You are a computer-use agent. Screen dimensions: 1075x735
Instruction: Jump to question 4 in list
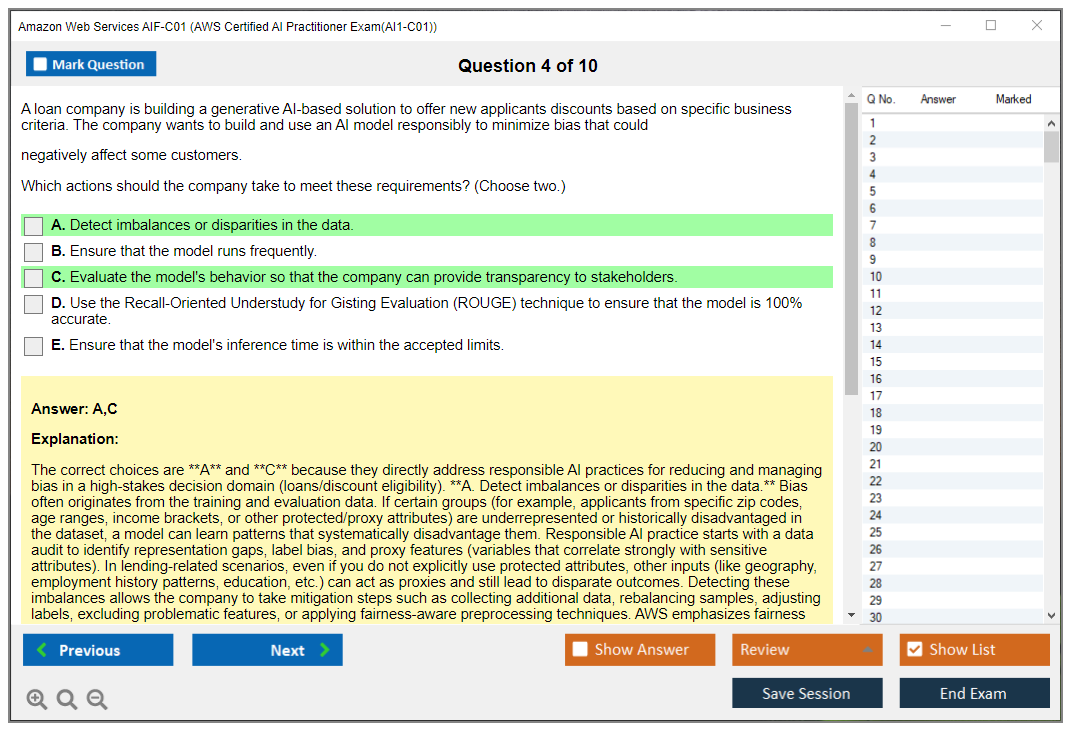click(x=873, y=174)
